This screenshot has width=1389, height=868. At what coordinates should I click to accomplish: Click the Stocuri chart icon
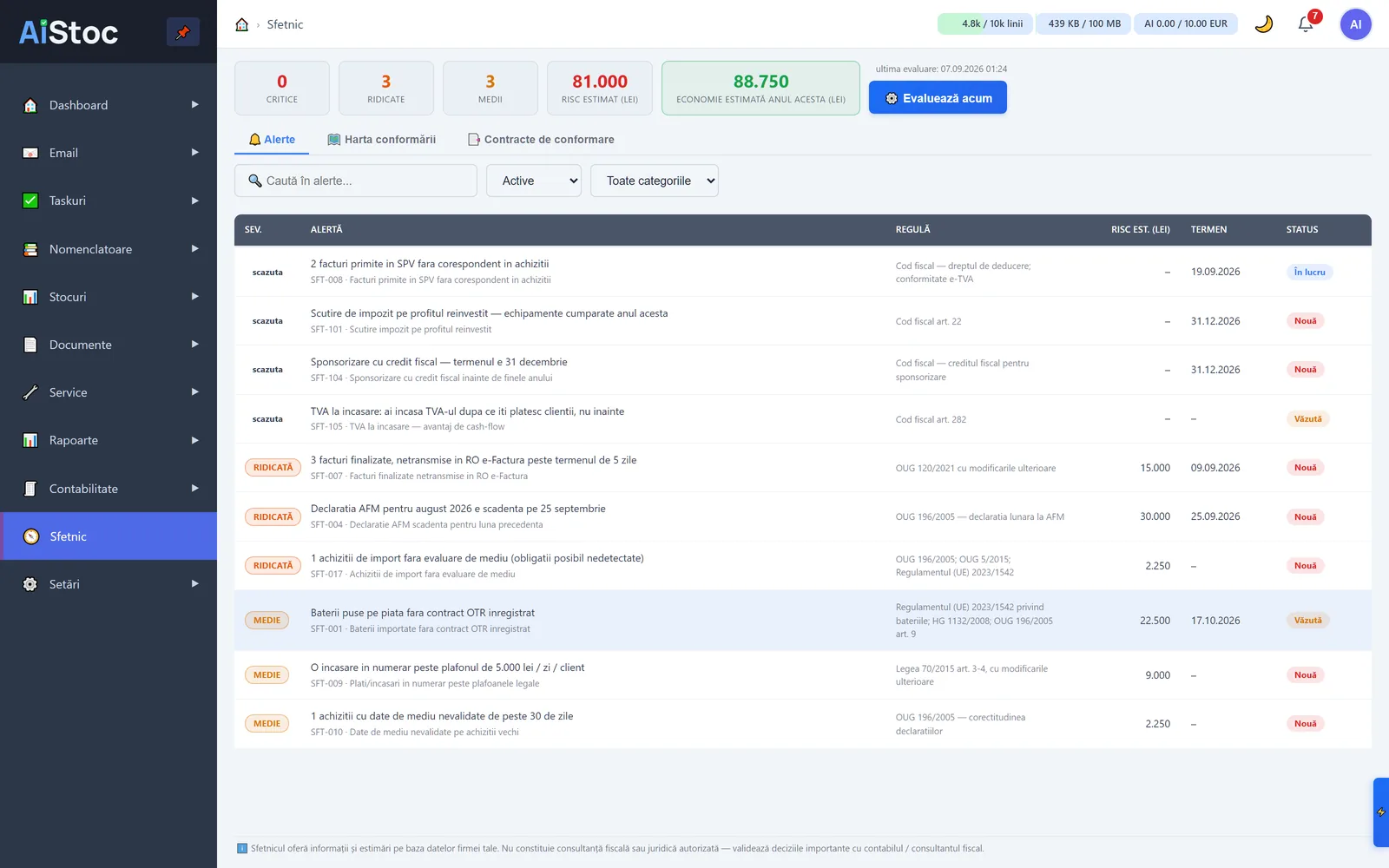pyautogui.click(x=30, y=297)
